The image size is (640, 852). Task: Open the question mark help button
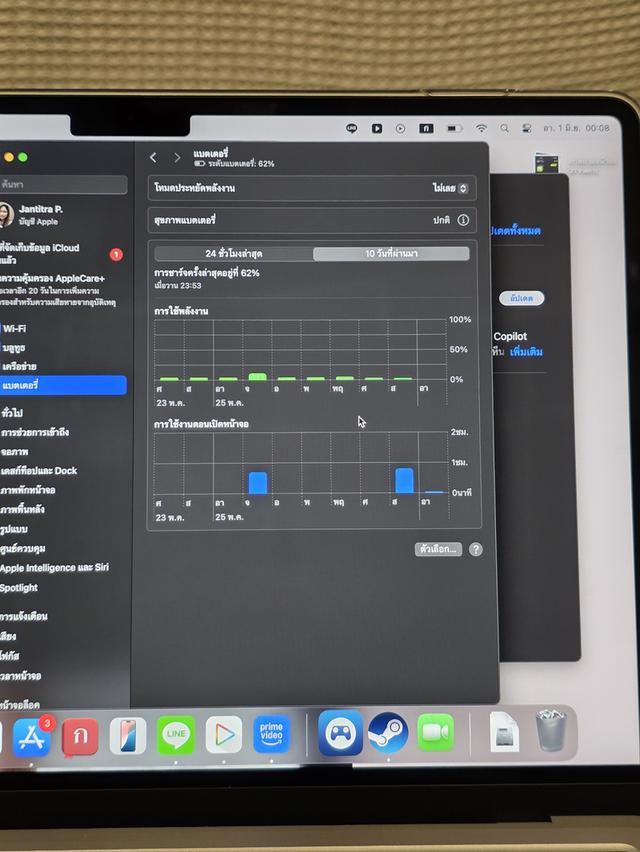[x=475, y=549]
